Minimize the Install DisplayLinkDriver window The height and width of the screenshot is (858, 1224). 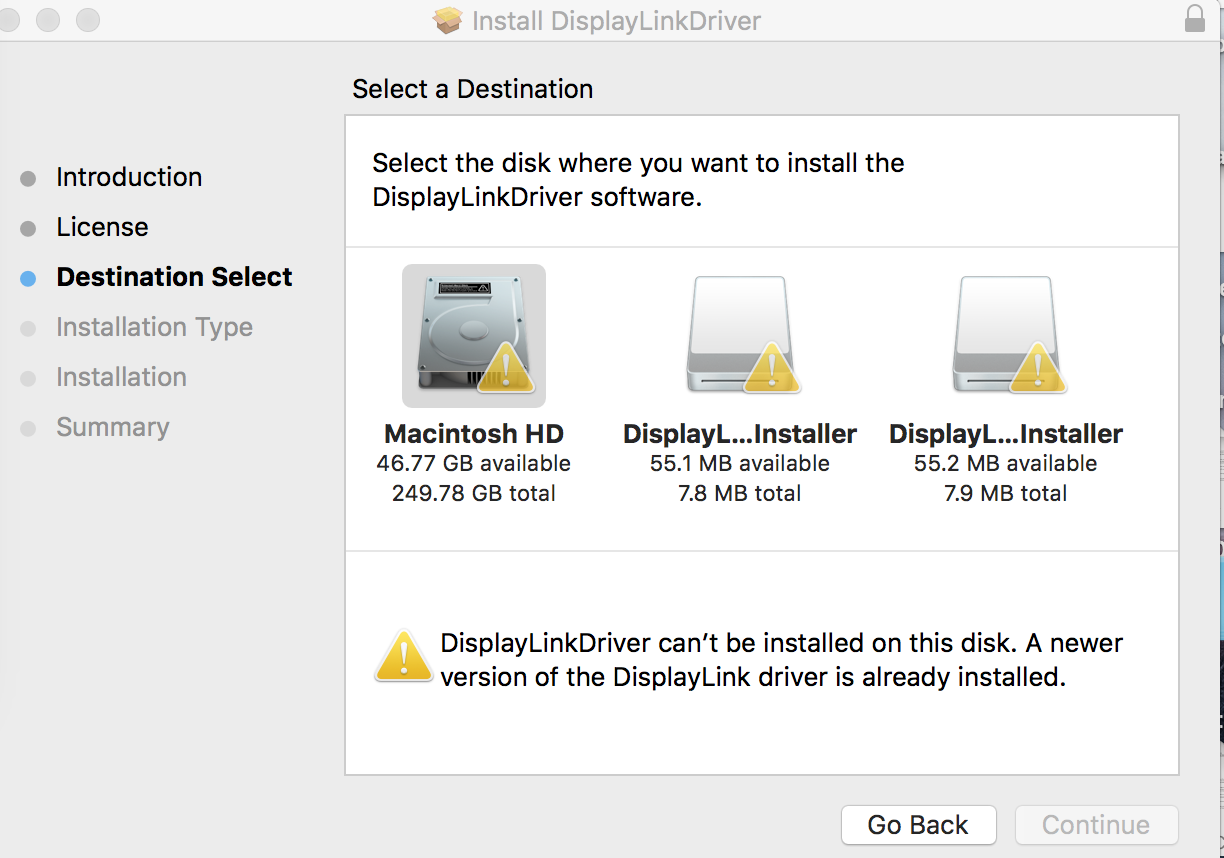48,19
